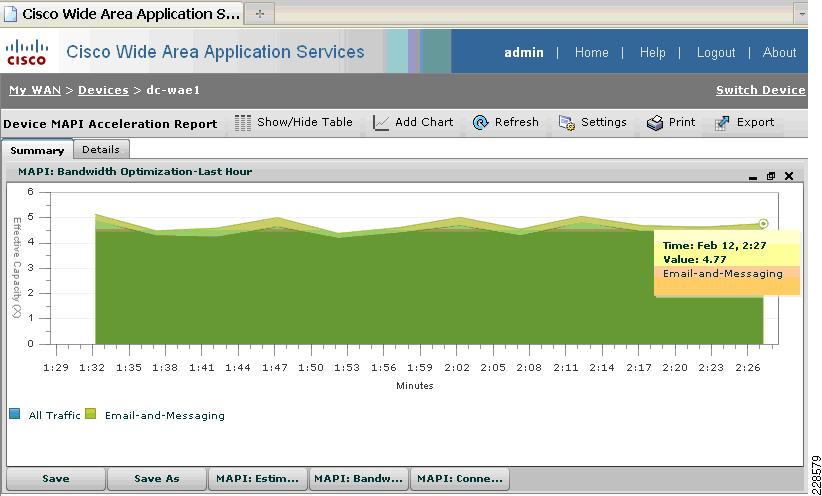Restore the MAPI: Estim... minimized chart

pos(257,479)
